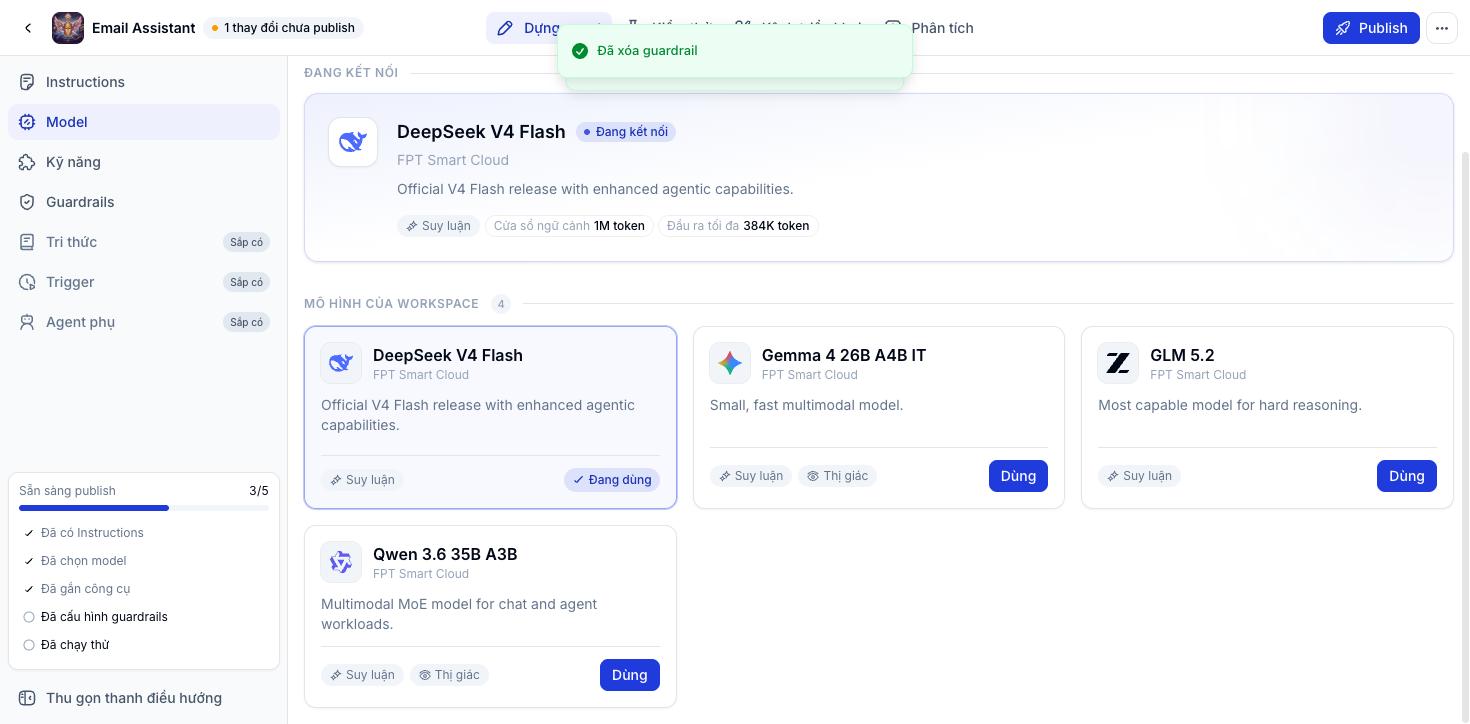The image size is (1470, 724).
Task: Click the Tri thức book icon
Action: point(27,242)
